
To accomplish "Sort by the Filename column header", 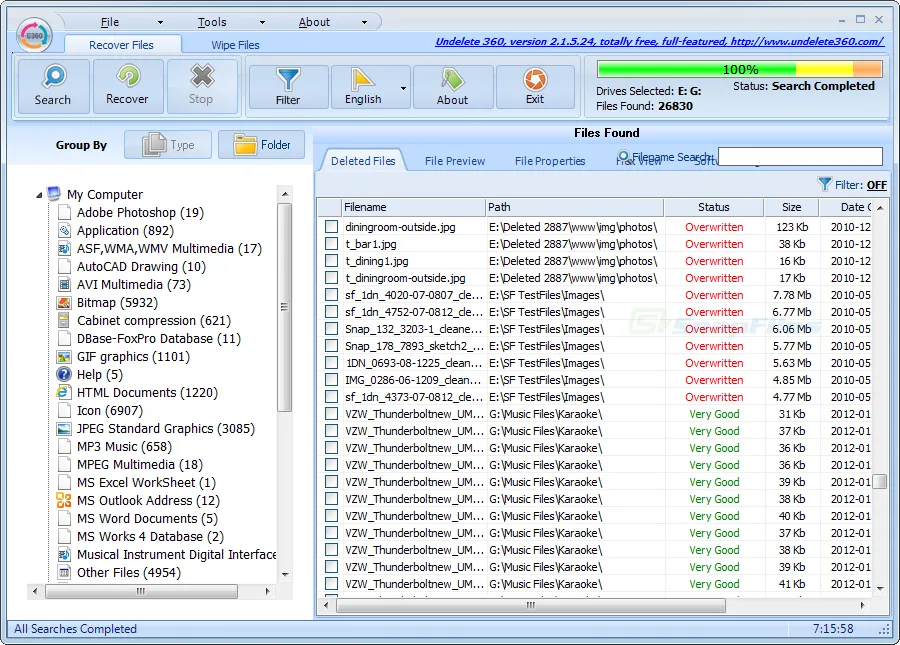I will click(412, 207).
